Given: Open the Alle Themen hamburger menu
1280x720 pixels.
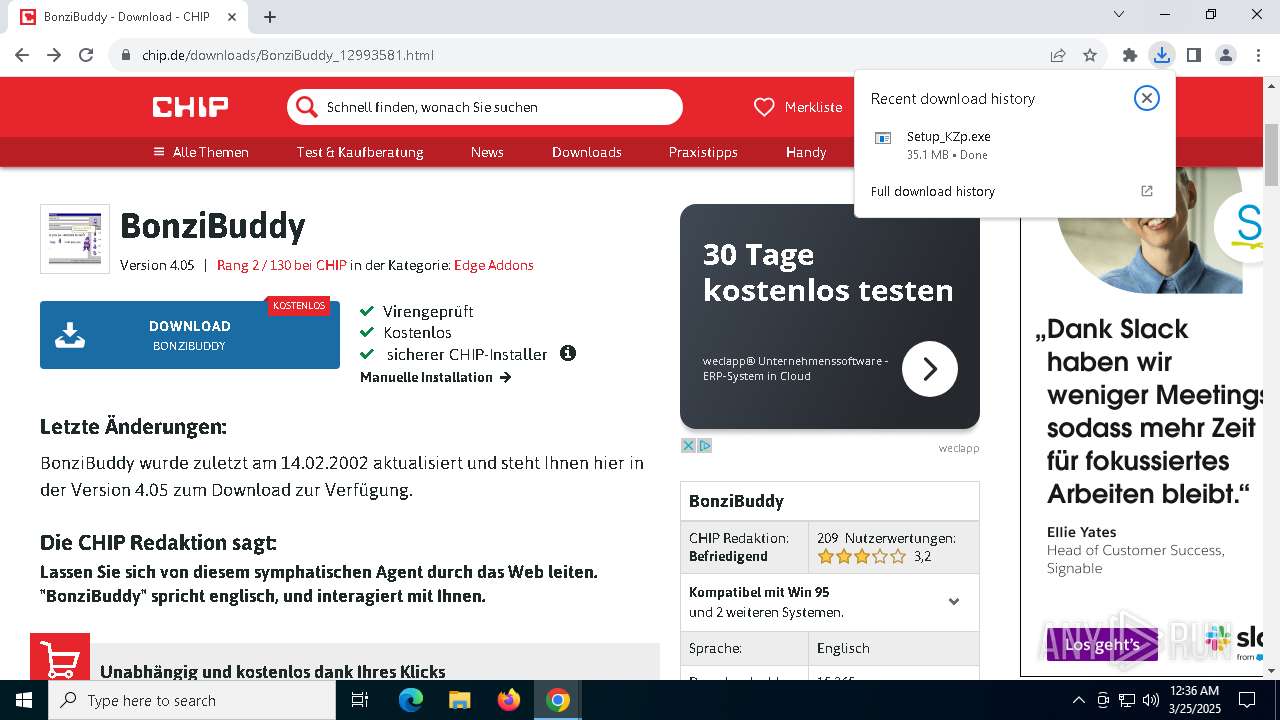Looking at the screenshot, I should click(200, 152).
